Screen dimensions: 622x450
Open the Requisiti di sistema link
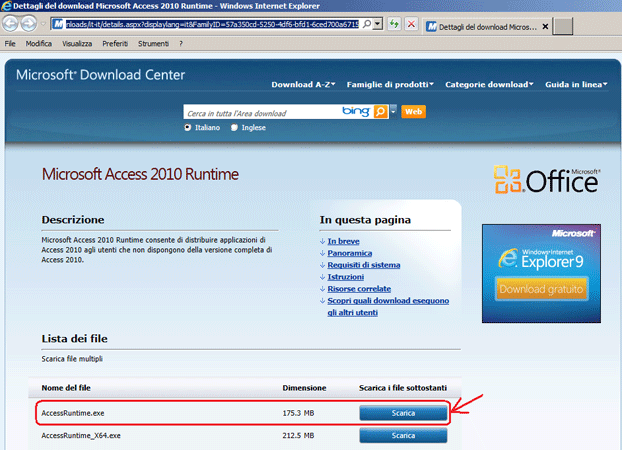click(x=363, y=264)
